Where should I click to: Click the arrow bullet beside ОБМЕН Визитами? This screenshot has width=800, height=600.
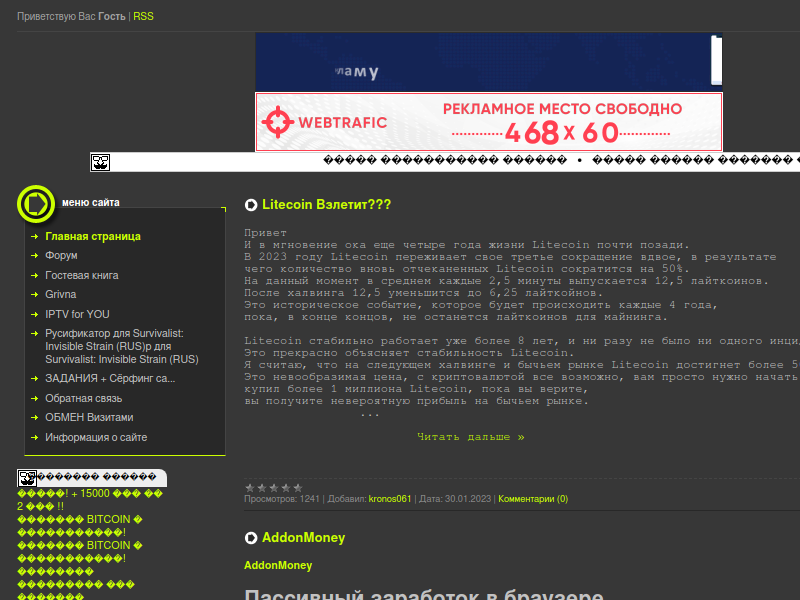[x=35, y=417]
